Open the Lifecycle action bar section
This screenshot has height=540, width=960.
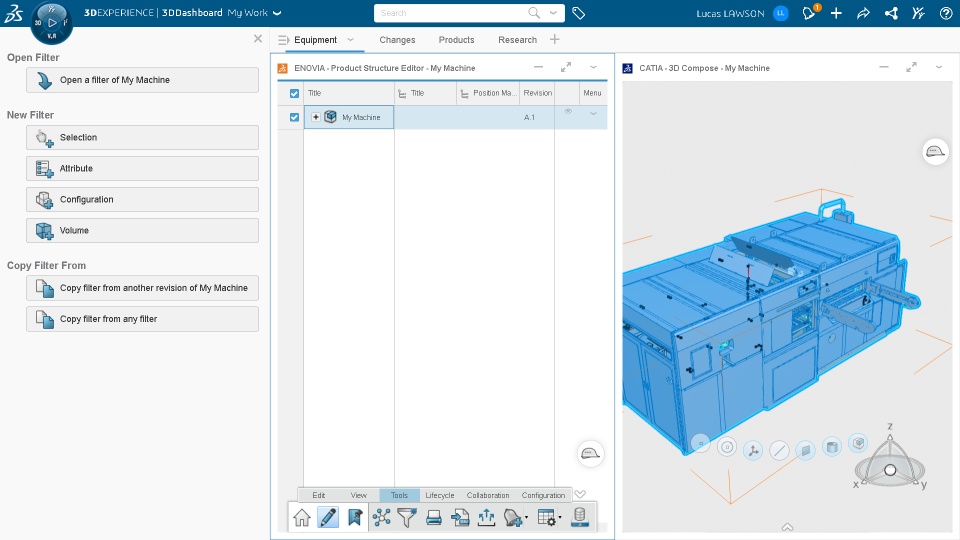click(440, 495)
